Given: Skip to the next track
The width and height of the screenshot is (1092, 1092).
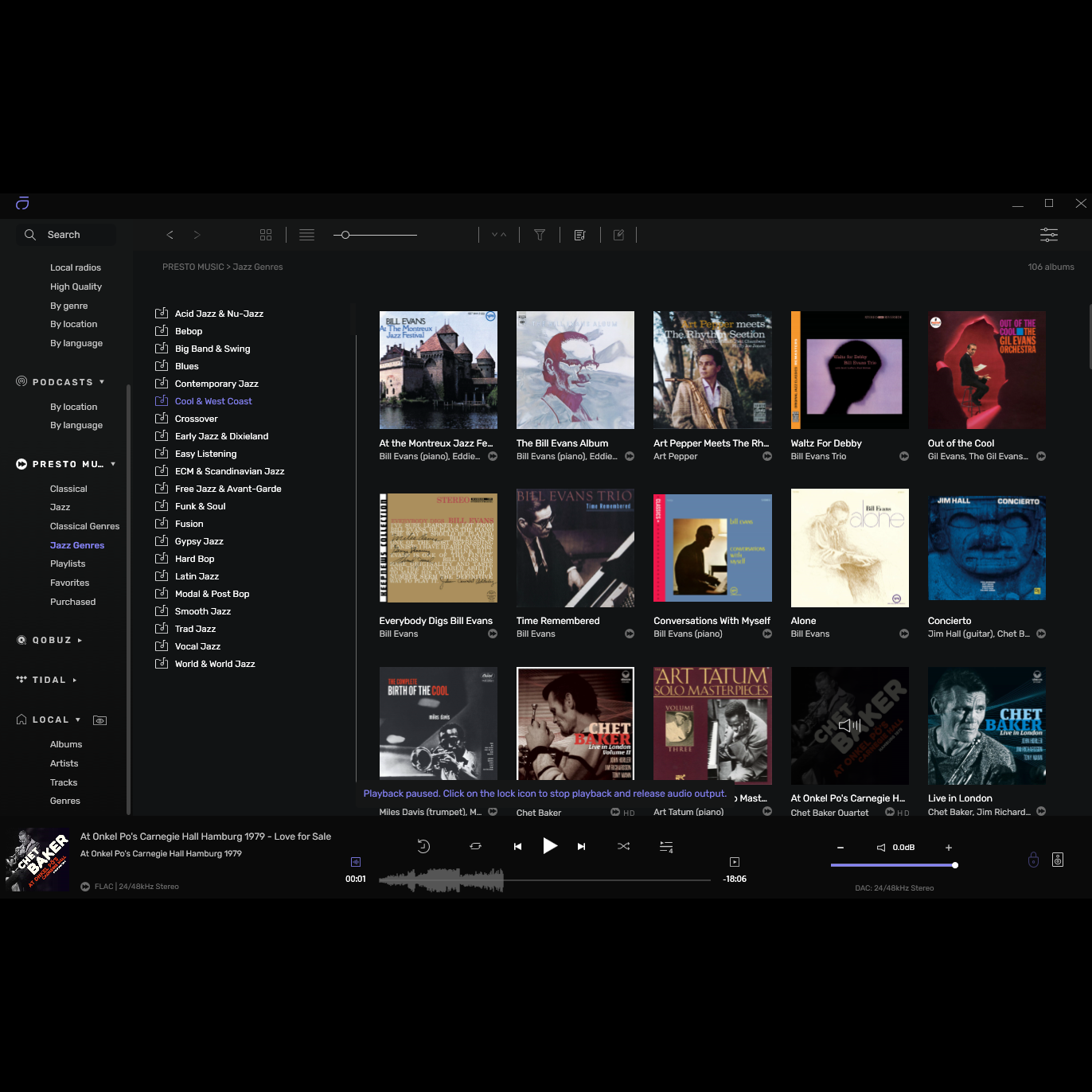Looking at the screenshot, I should [x=581, y=846].
